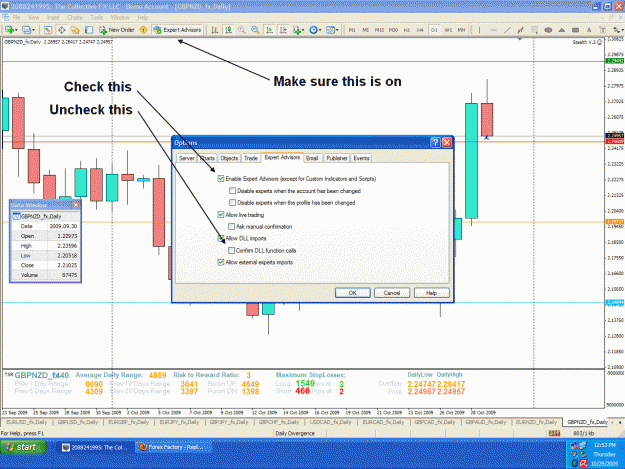Open the arrows objects dropdown
The width and height of the screenshot is (625, 469).
[x=618, y=30]
